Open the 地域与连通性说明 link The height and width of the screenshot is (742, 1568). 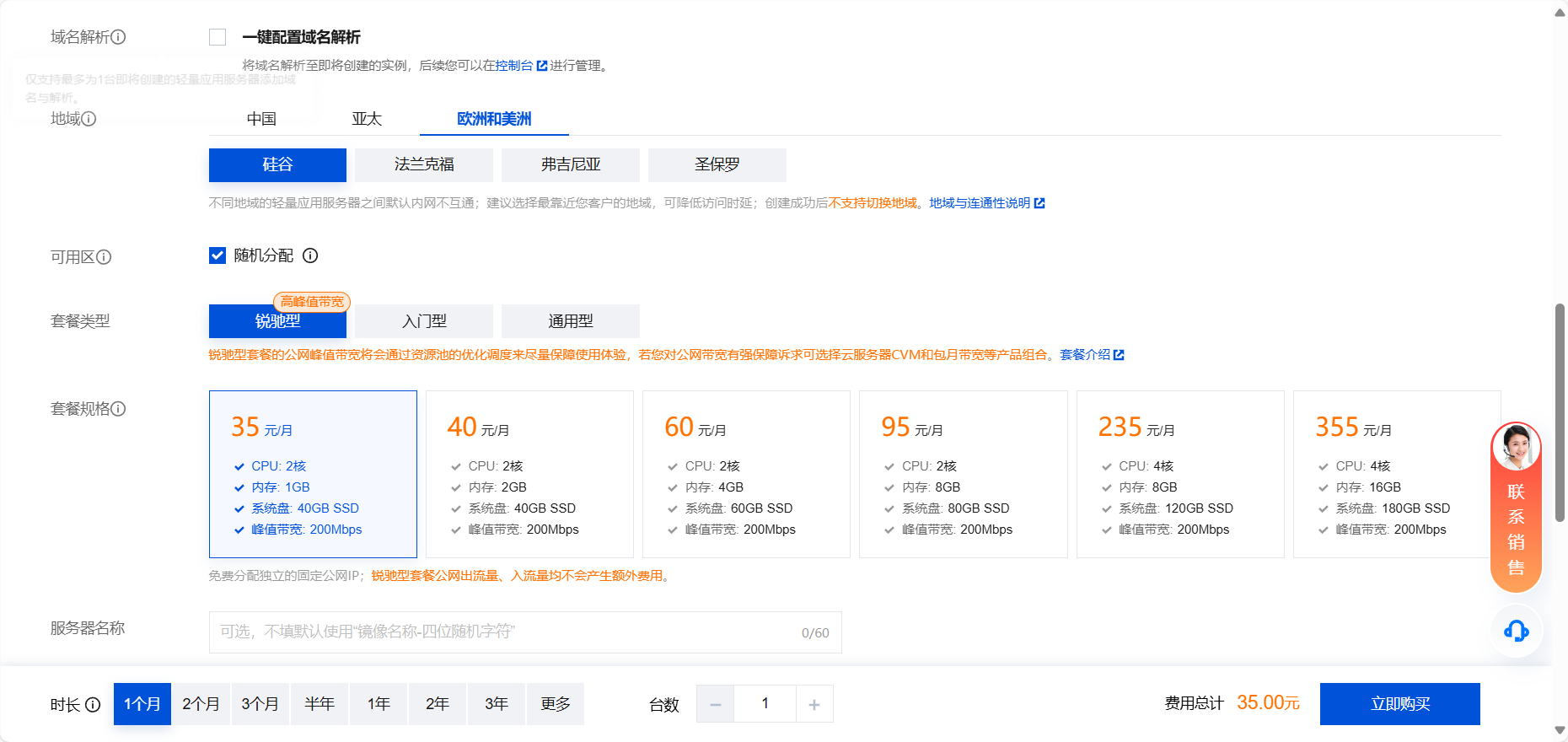point(980,203)
